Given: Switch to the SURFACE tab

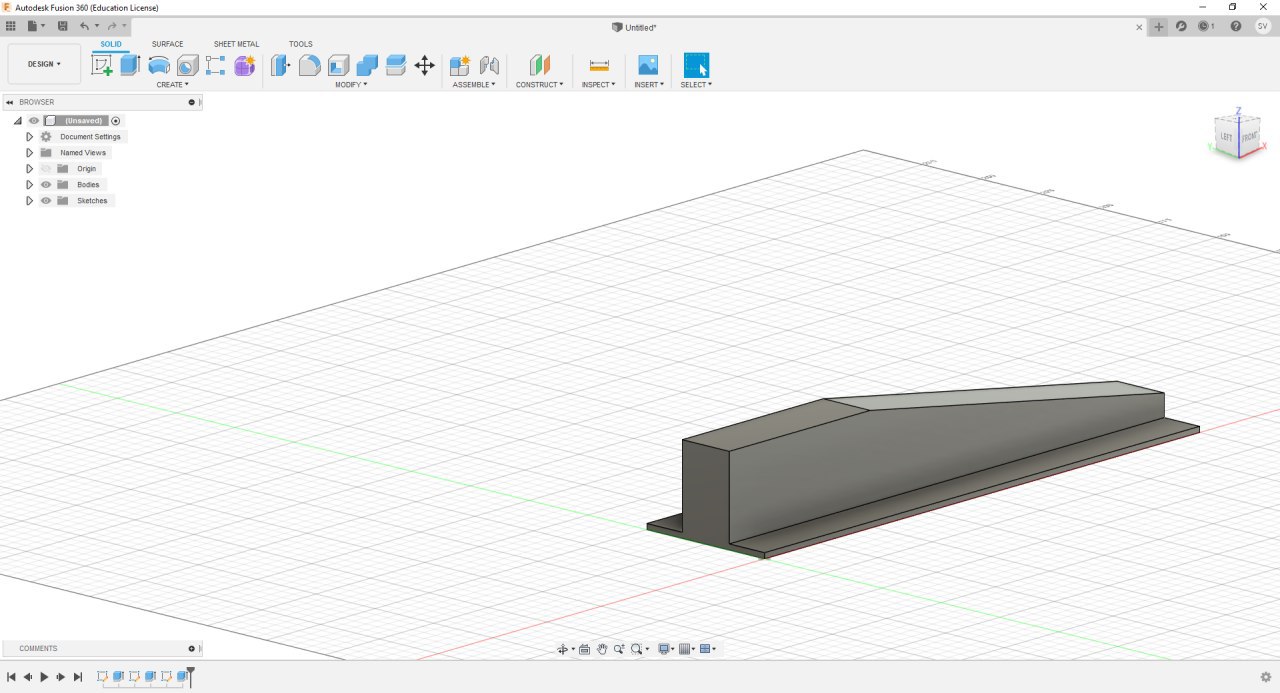Looking at the screenshot, I should 167,44.
